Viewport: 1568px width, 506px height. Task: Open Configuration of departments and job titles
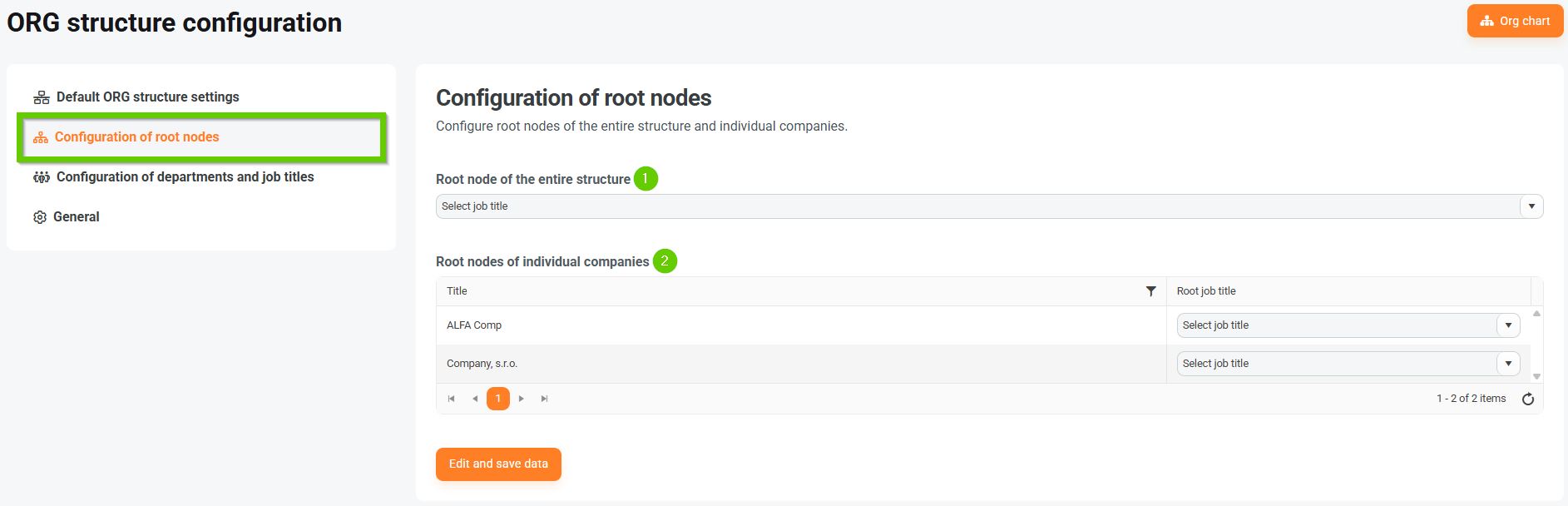tap(185, 177)
